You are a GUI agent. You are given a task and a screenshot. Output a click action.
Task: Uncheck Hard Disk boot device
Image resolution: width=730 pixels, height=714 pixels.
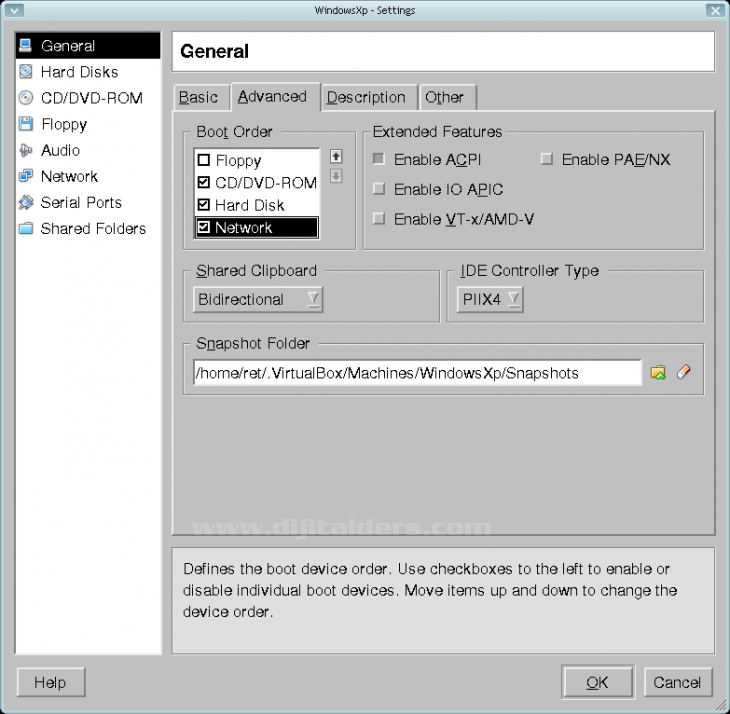coord(204,204)
